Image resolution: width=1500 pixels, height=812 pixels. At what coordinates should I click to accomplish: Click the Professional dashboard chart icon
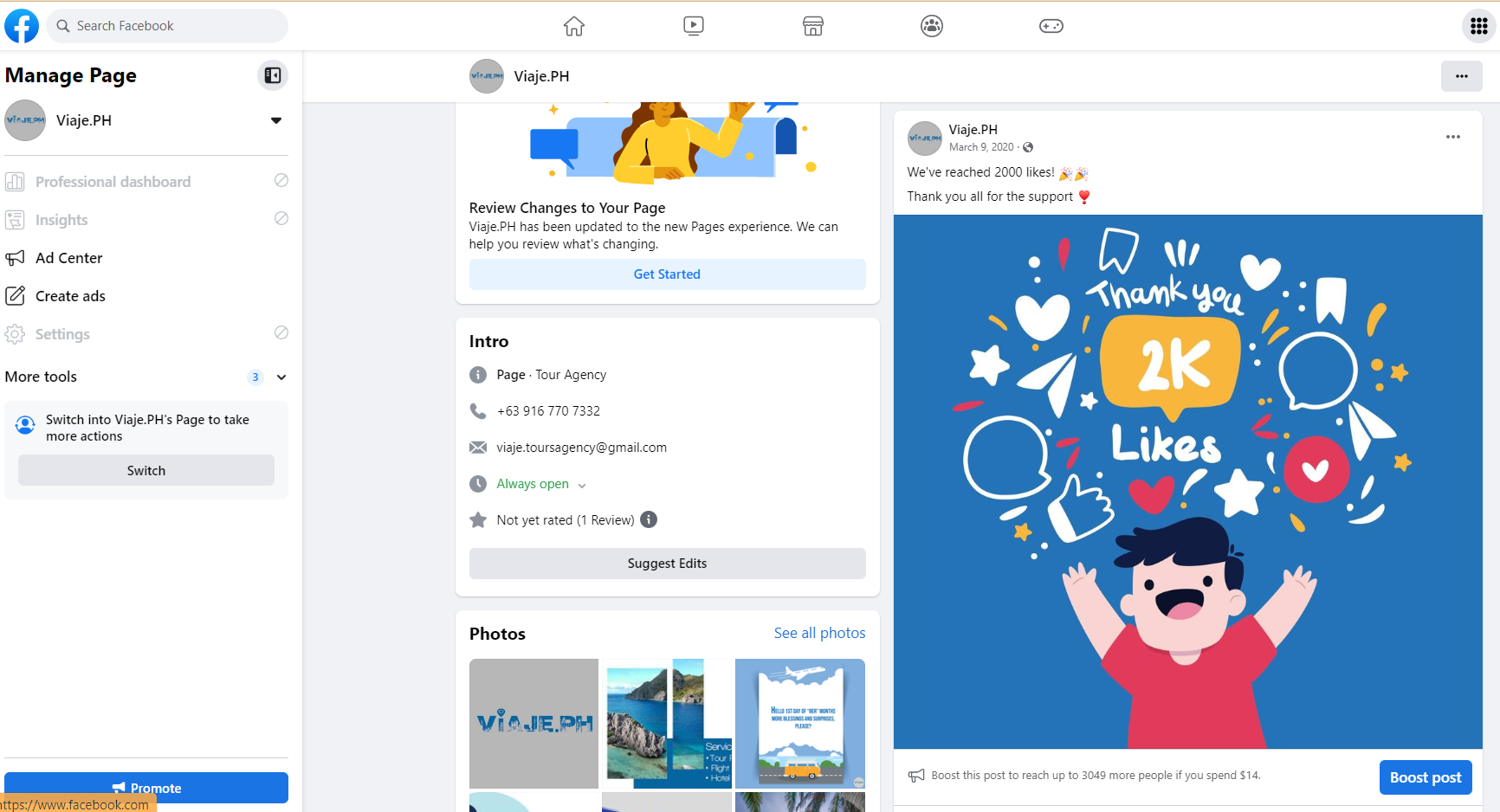tap(15, 182)
